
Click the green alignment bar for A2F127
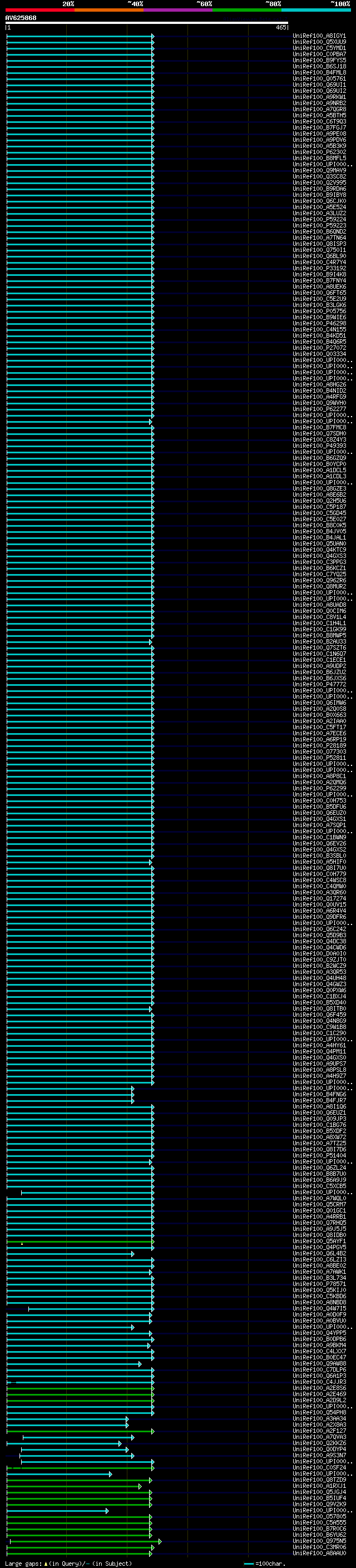tap(80, 1431)
